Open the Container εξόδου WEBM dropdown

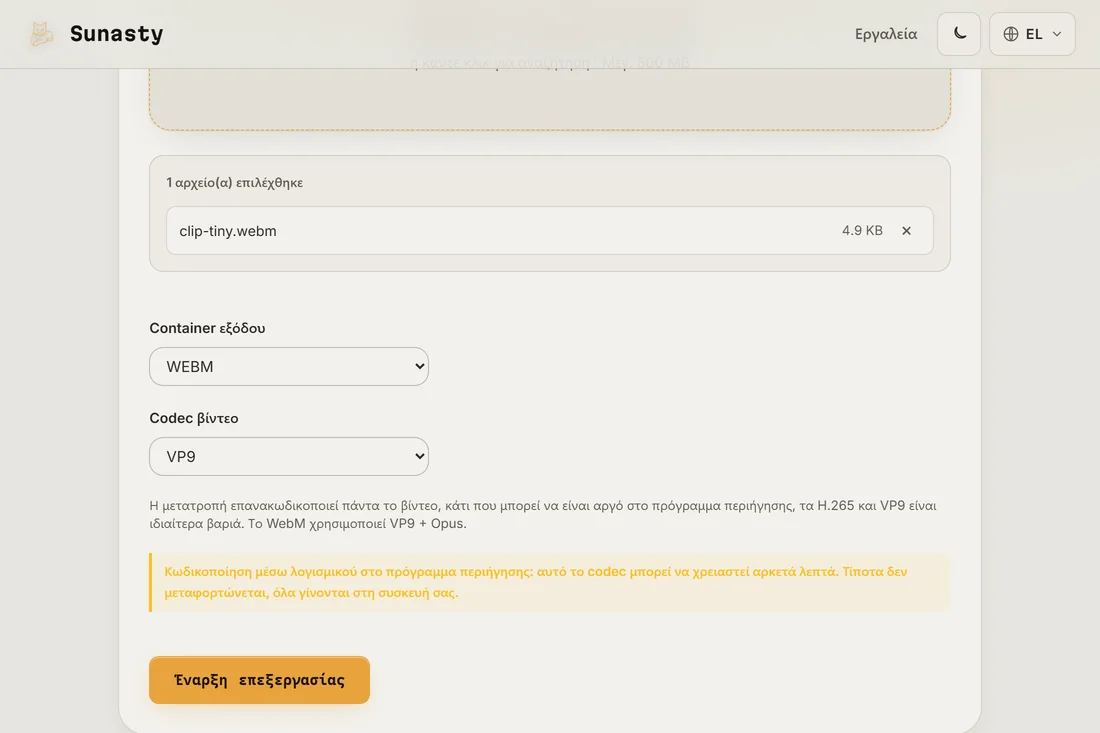pyautogui.click(x=289, y=366)
